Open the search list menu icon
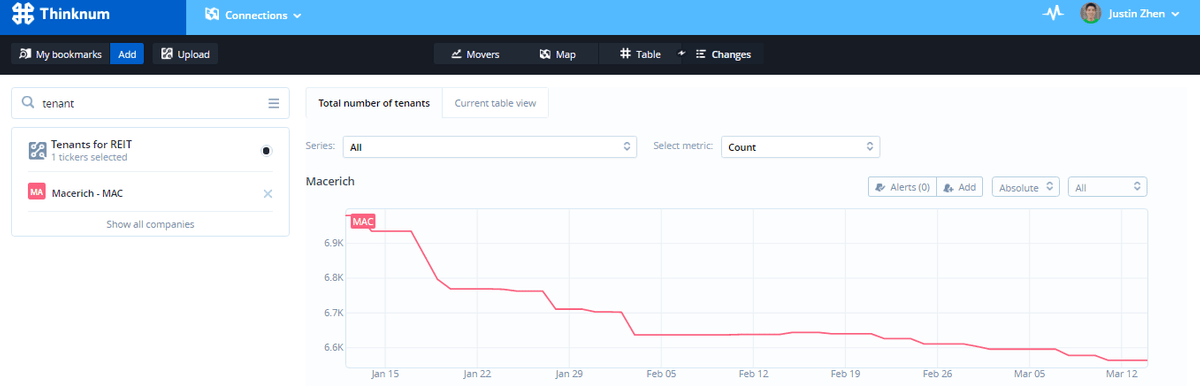The height and width of the screenshot is (386, 1200). (x=273, y=103)
